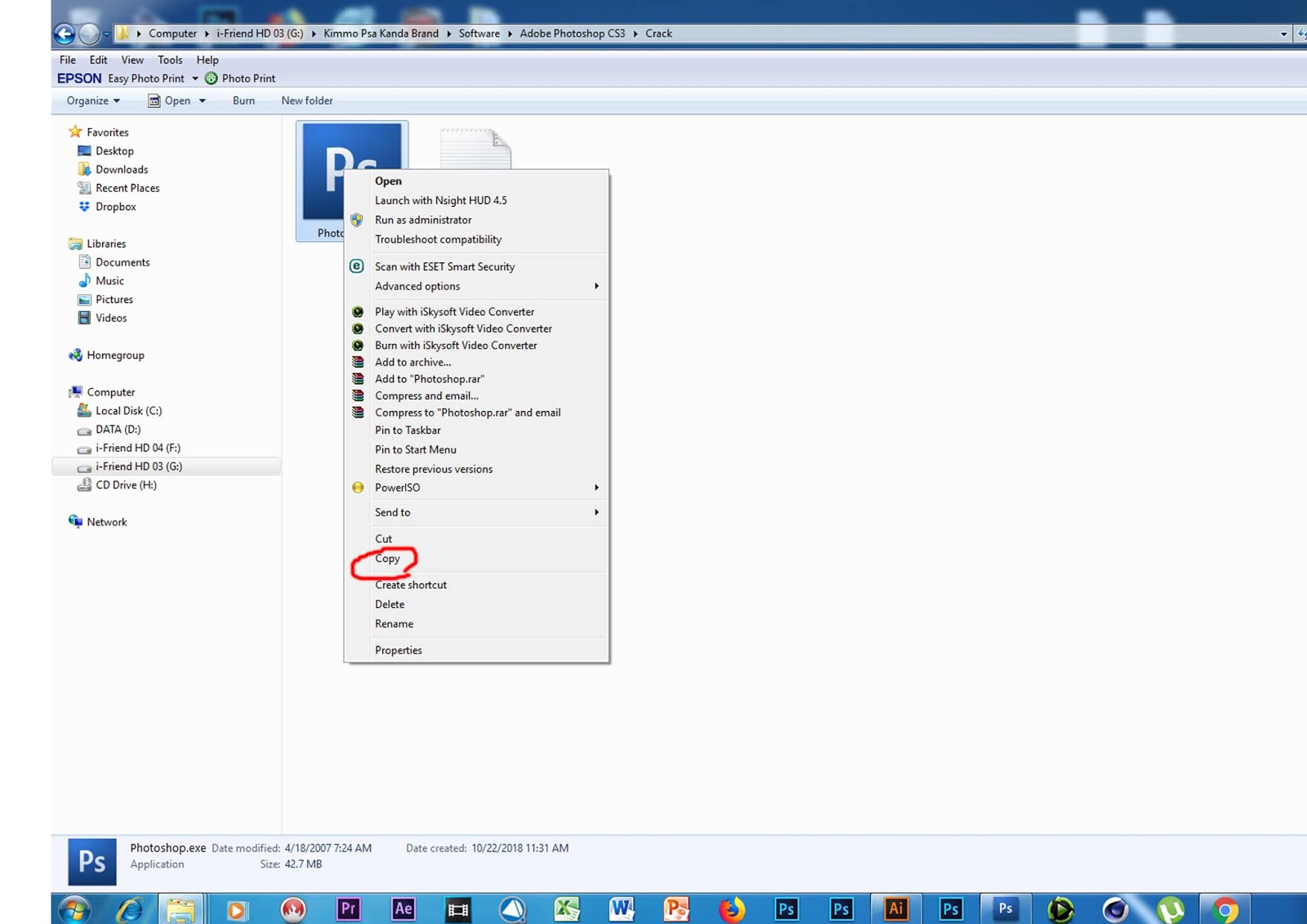
Task: Launch Adobe Illustrator from taskbar
Action: [x=896, y=909]
